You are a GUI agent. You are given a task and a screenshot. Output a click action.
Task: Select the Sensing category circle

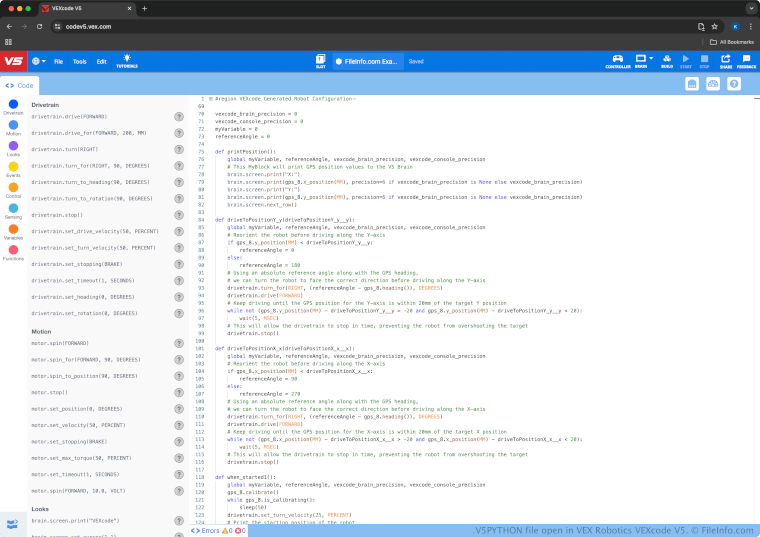[x=14, y=208]
